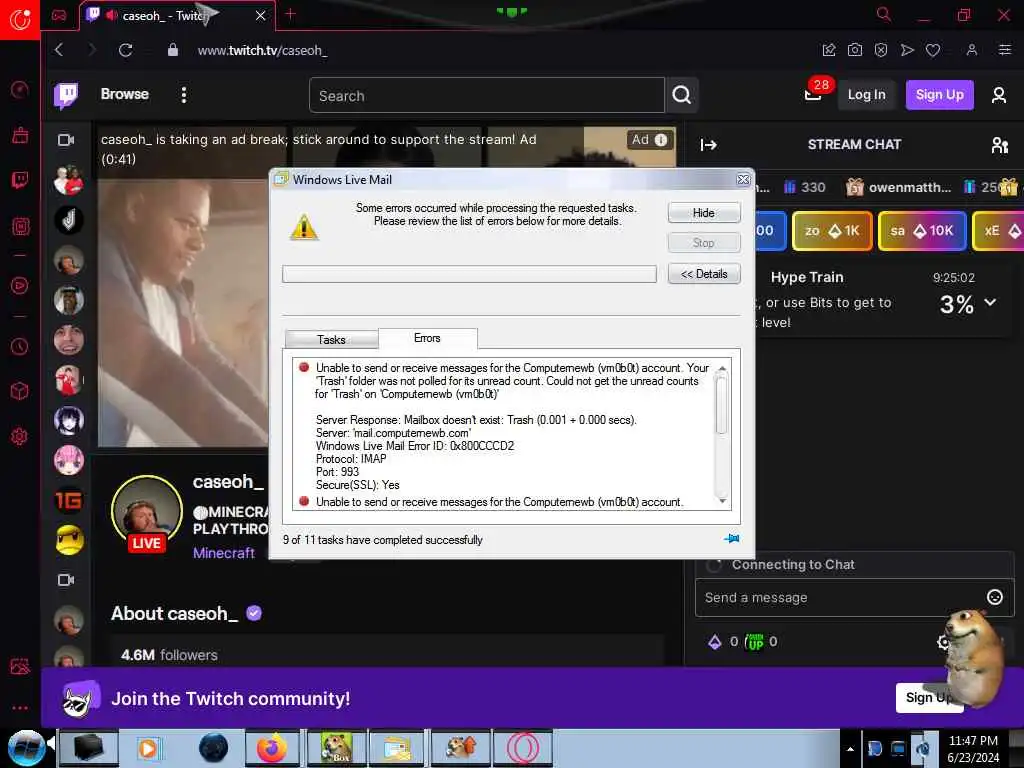Open Easy Setup sliders icon
1024x768 pixels.
click(1005, 50)
